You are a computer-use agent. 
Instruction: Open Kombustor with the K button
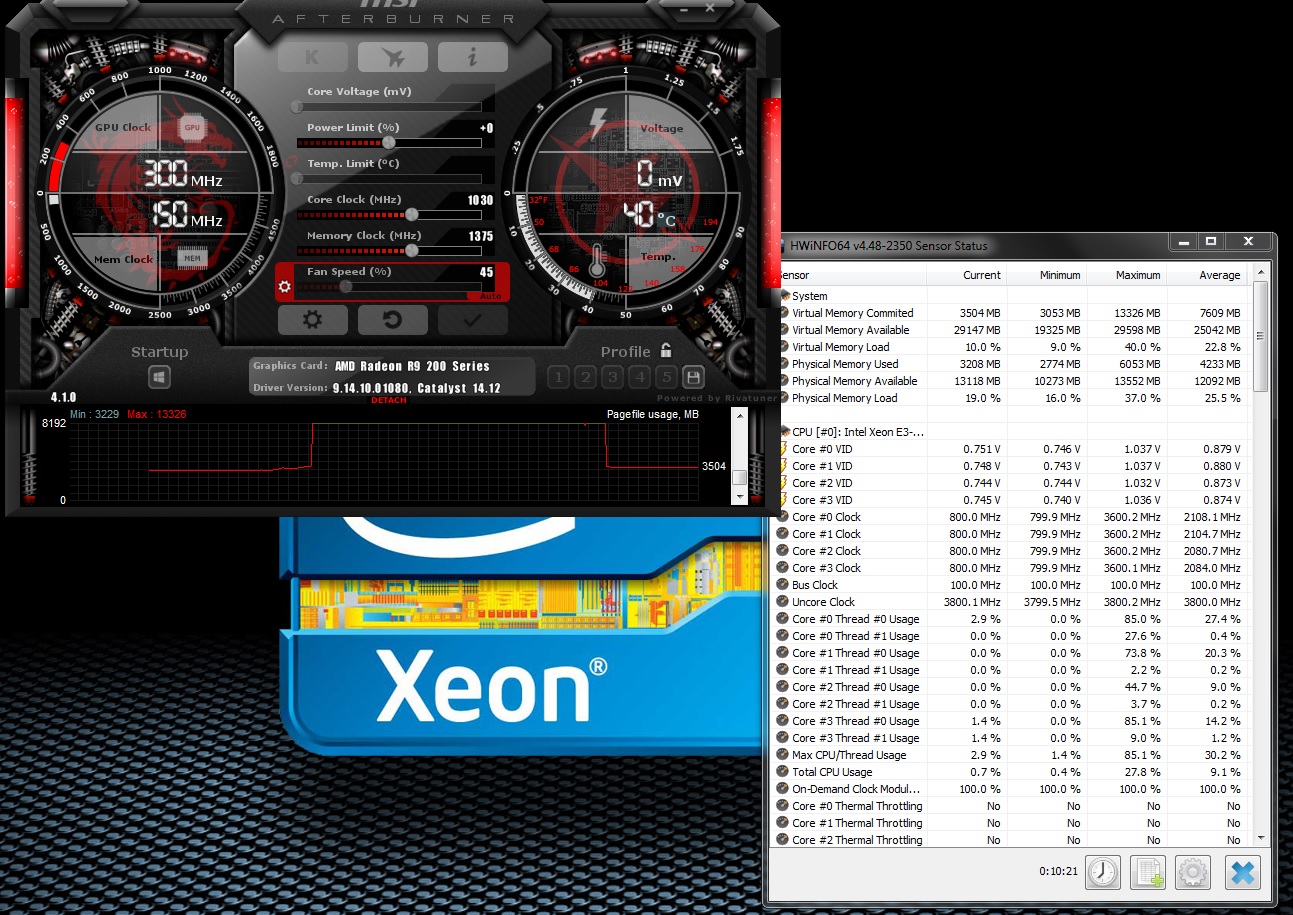(x=312, y=57)
